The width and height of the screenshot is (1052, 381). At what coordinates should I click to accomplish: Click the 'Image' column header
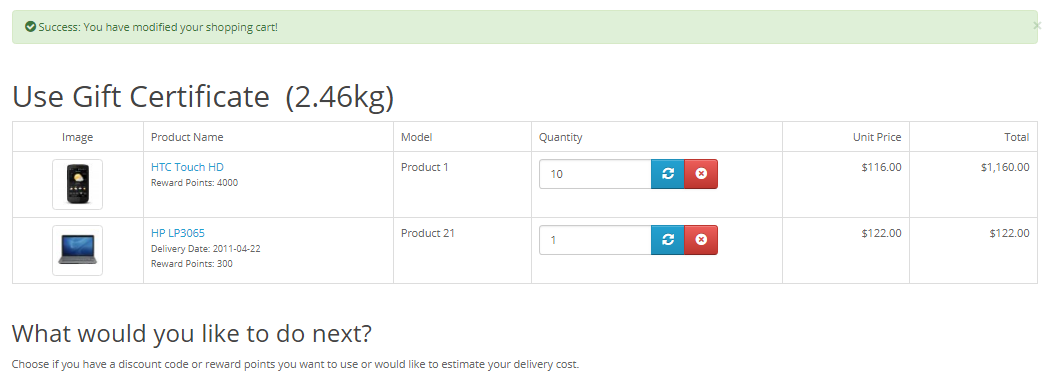point(78,137)
